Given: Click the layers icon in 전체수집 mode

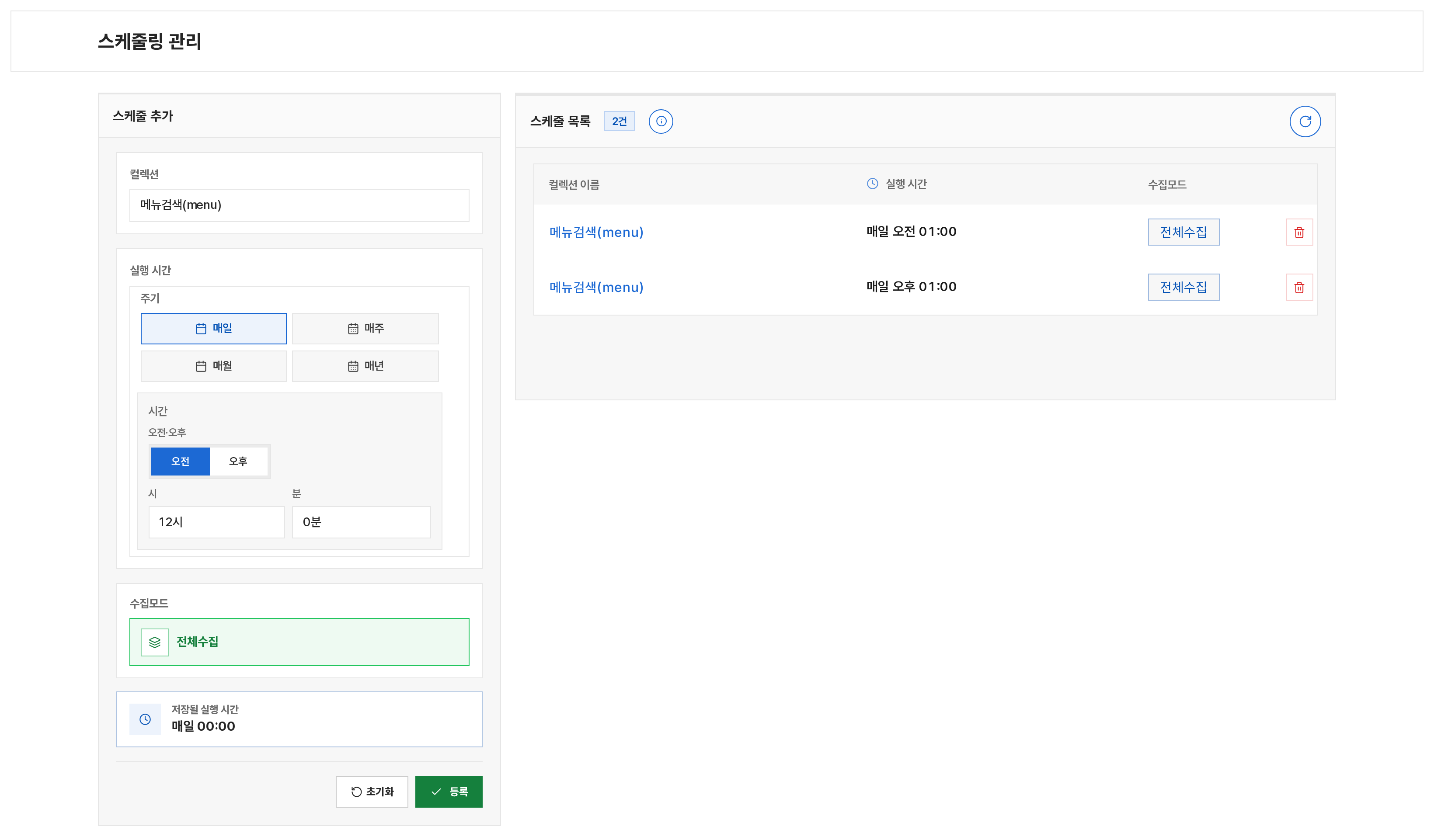Looking at the screenshot, I should click(155, 642).
